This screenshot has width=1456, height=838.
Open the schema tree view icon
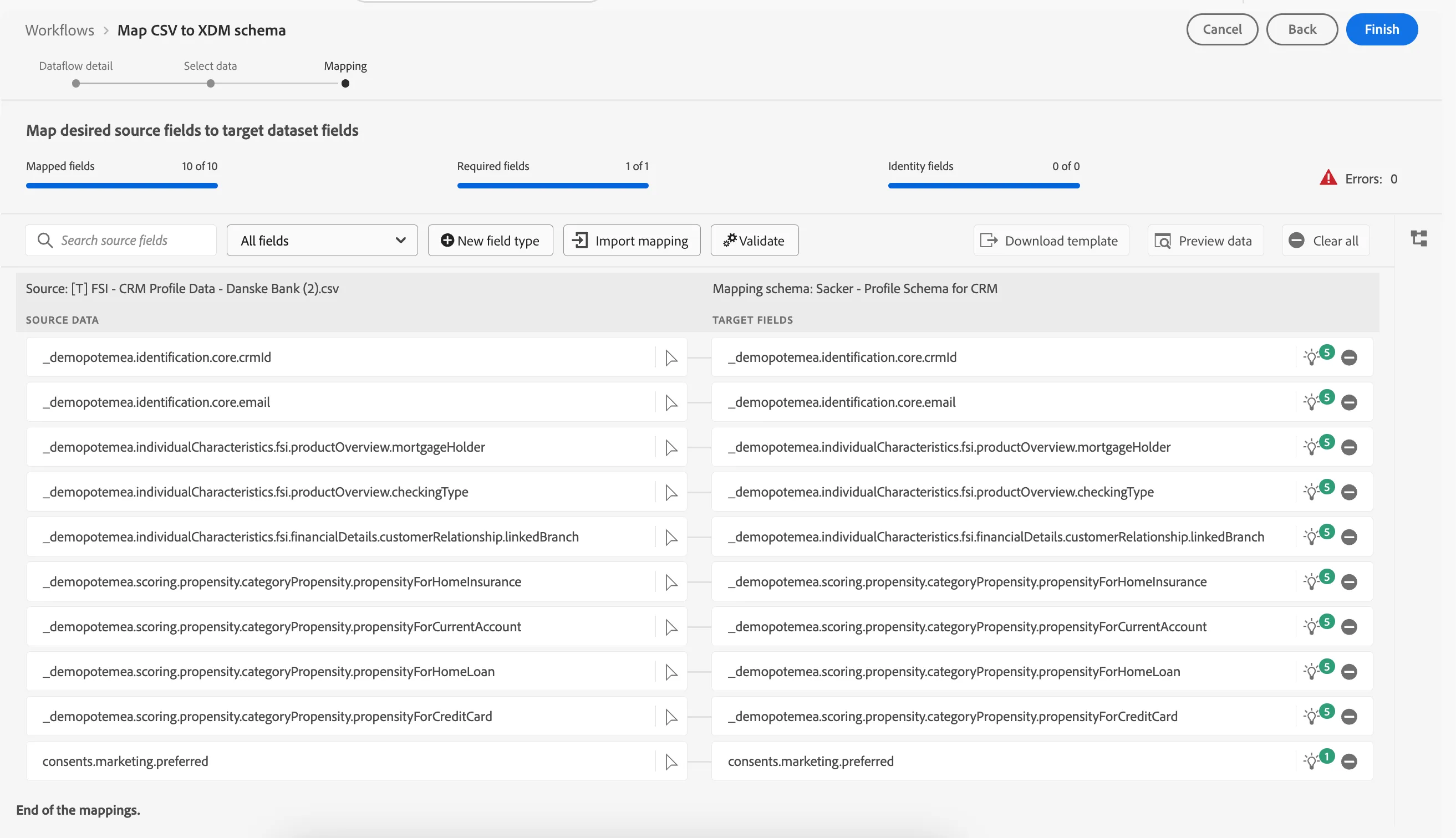pos(1419,238)
